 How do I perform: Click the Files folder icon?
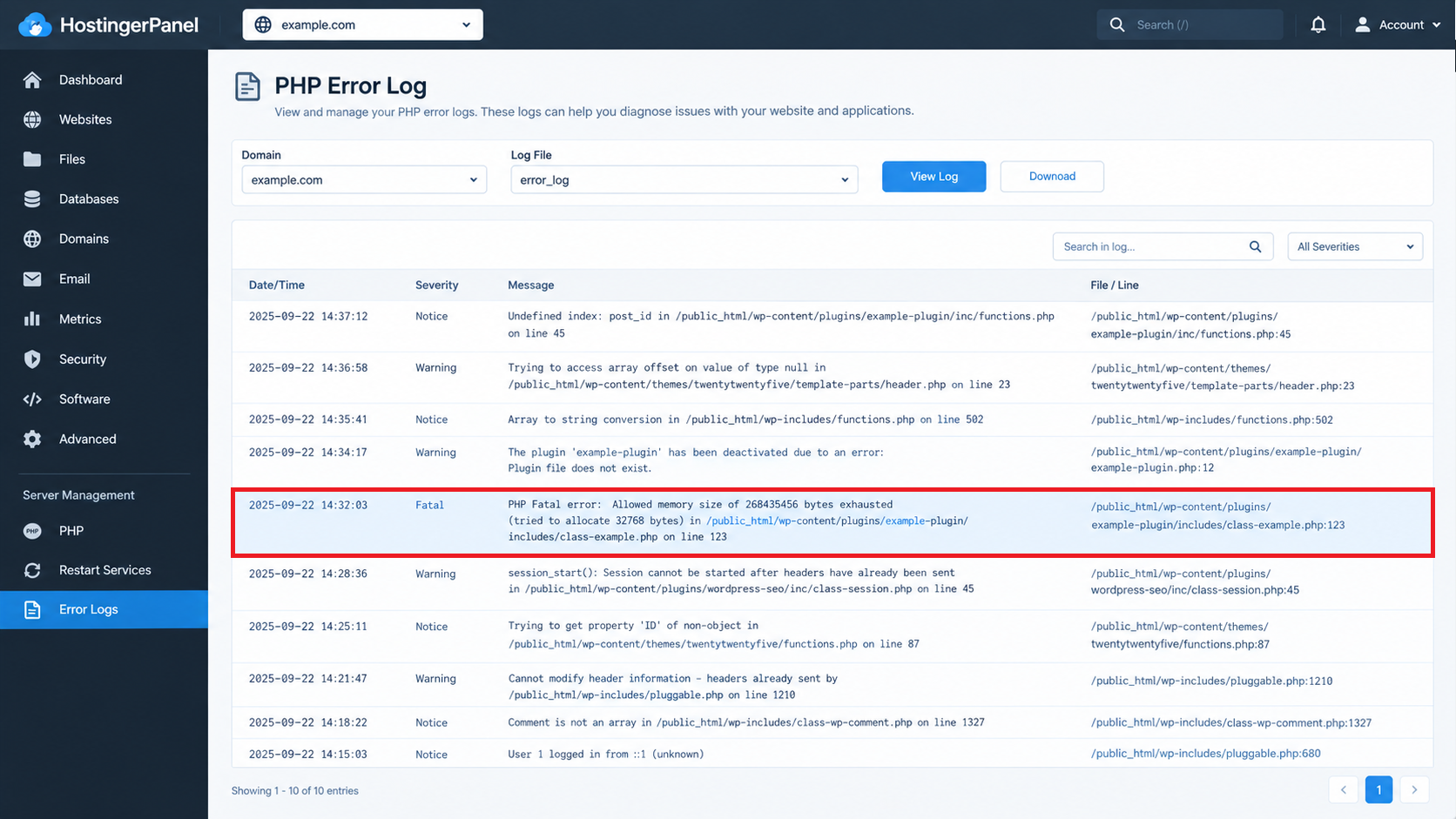32,159
